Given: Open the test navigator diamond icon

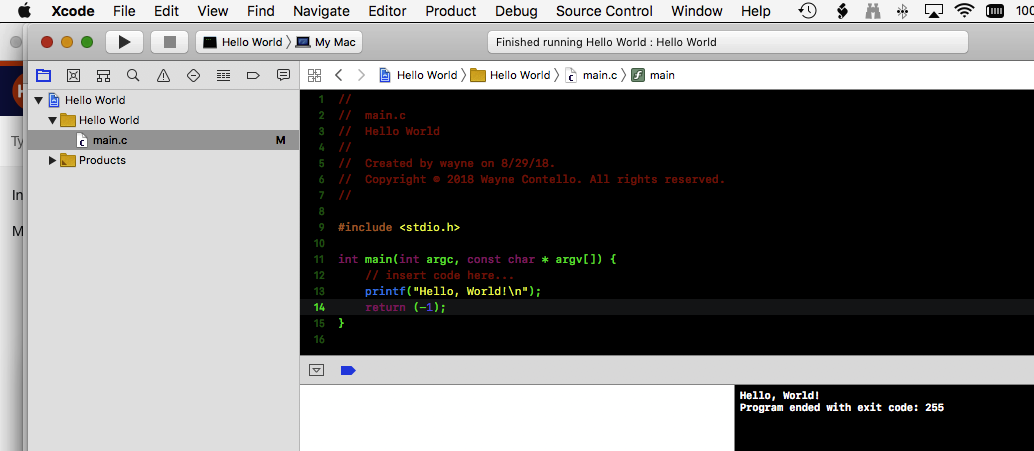Looking at the screenshot, I should pyautogui.click(x=193, y=75).
